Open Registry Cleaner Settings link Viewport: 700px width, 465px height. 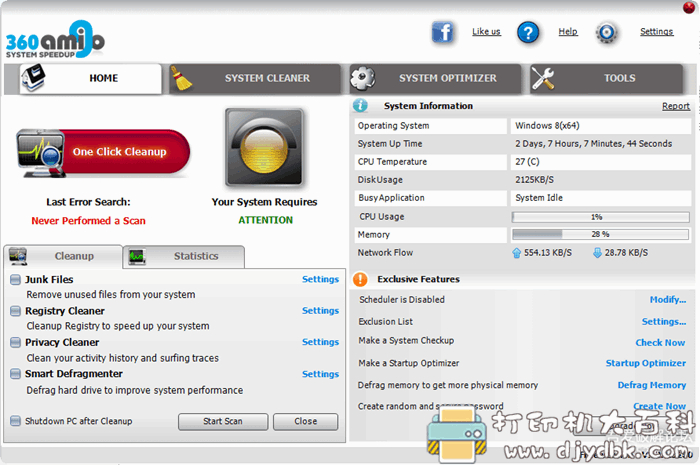[x=320, y=311]
